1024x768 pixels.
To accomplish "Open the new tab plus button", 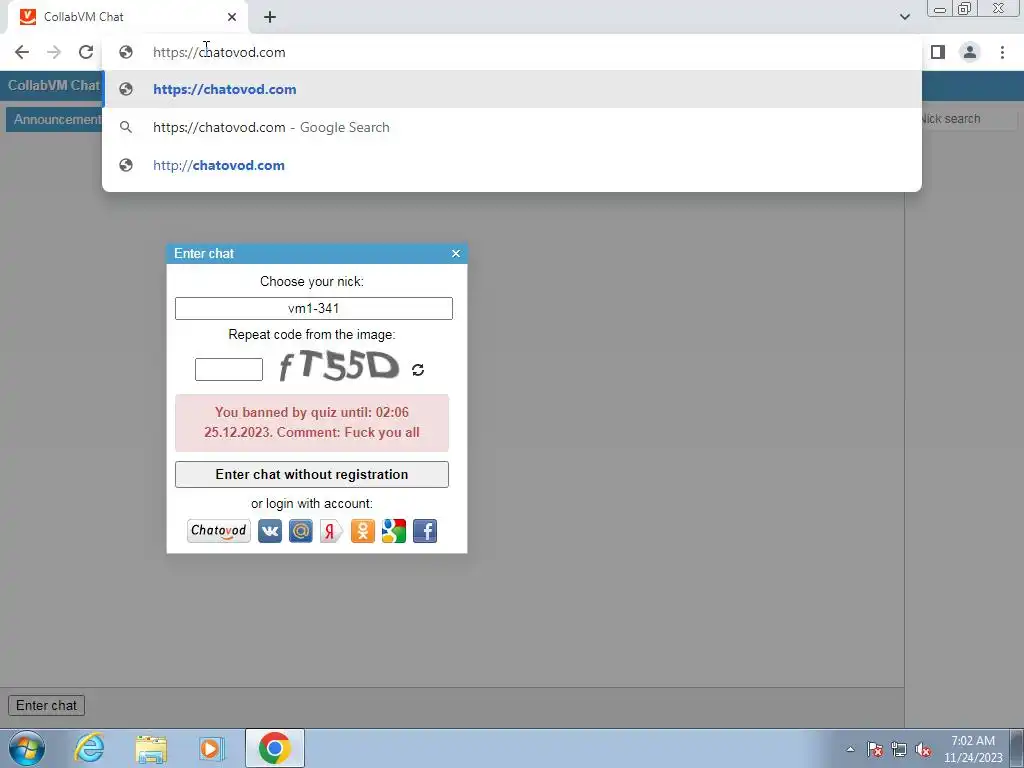I will (270, 17).
